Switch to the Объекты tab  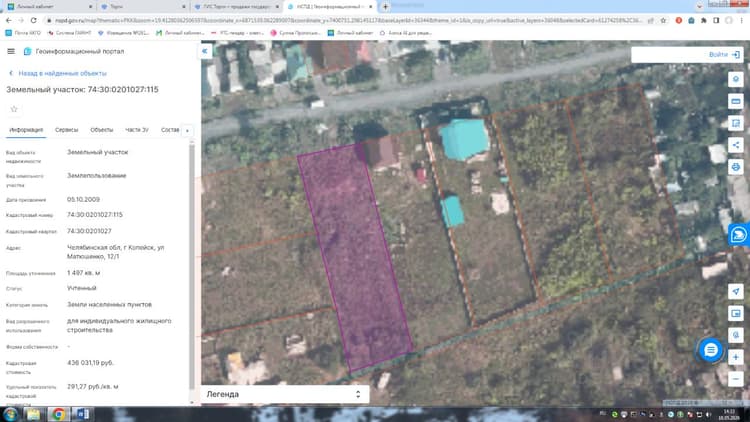tap(101, 130)
